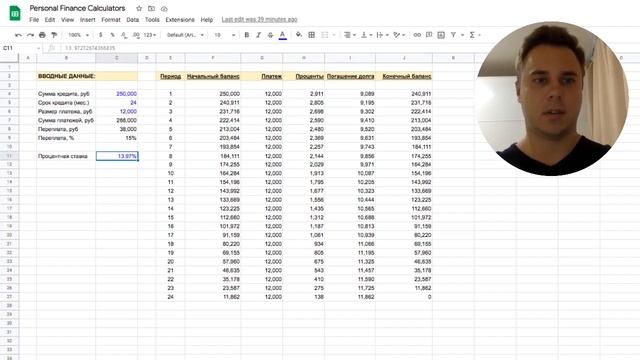Increase decimal places
This screenshot has width=640, height=360.
(136, 35)
